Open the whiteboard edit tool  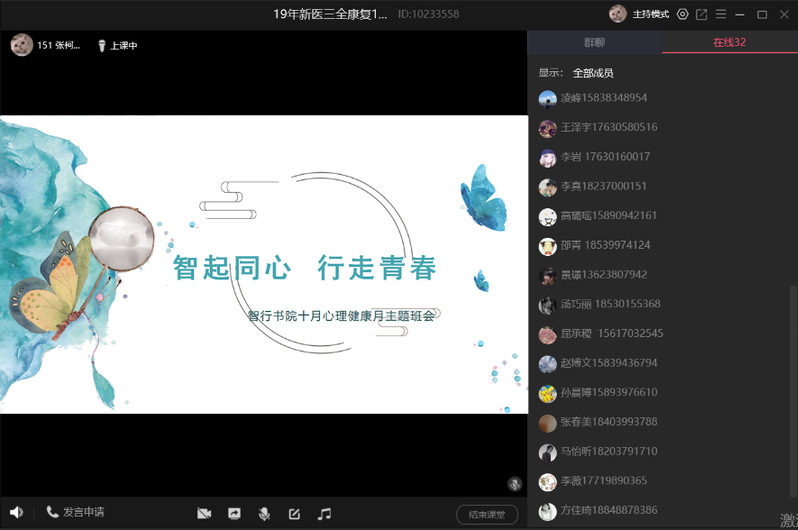pyautogui.click(x=294, y=513)
